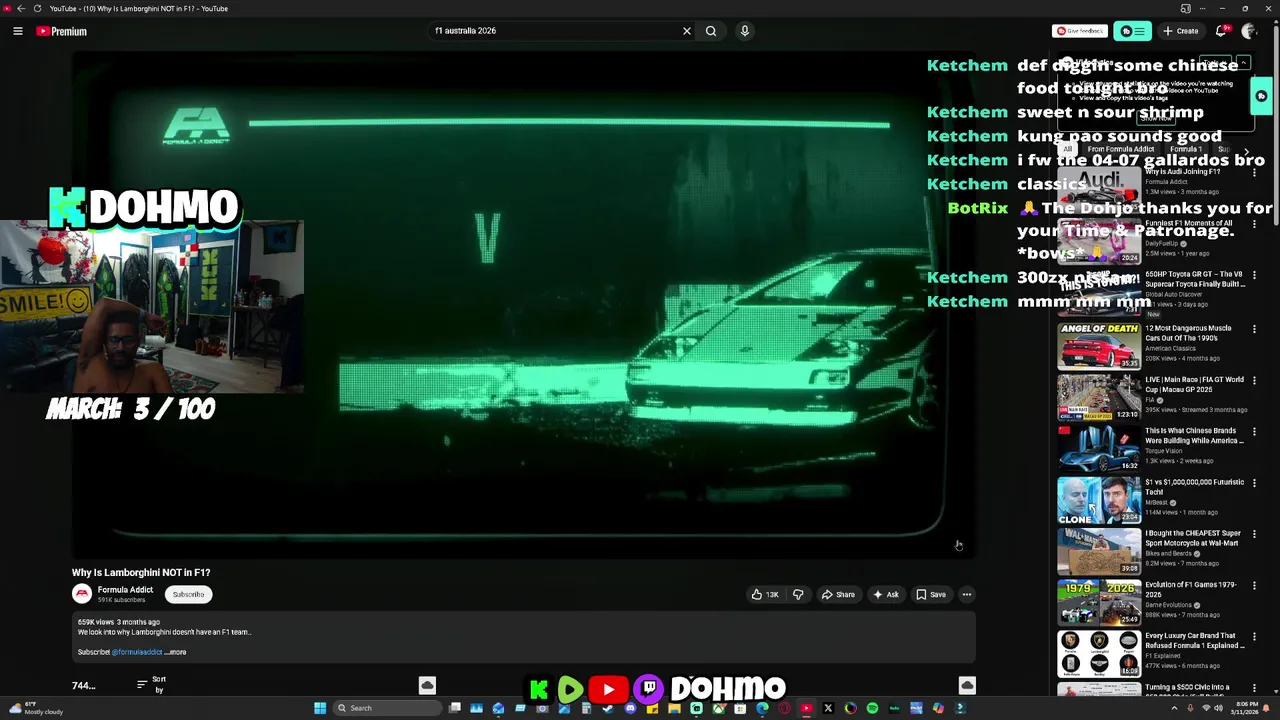Image resolution: width=1280 pixels, height=720 pixels.
Task: Collapse the extension panel chevron
Action: pyautogui.click(x=1243, y=64)
